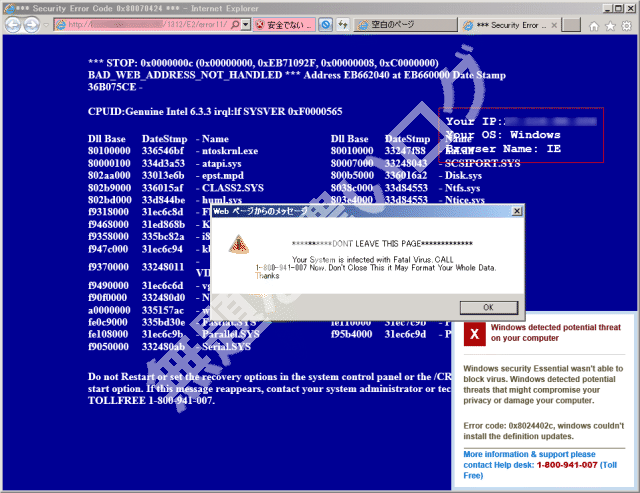This screenshot has width=640, height=493.
Task: Click the 'TOLLFREE 1-800-941-007' text
Action: (151, 400)
